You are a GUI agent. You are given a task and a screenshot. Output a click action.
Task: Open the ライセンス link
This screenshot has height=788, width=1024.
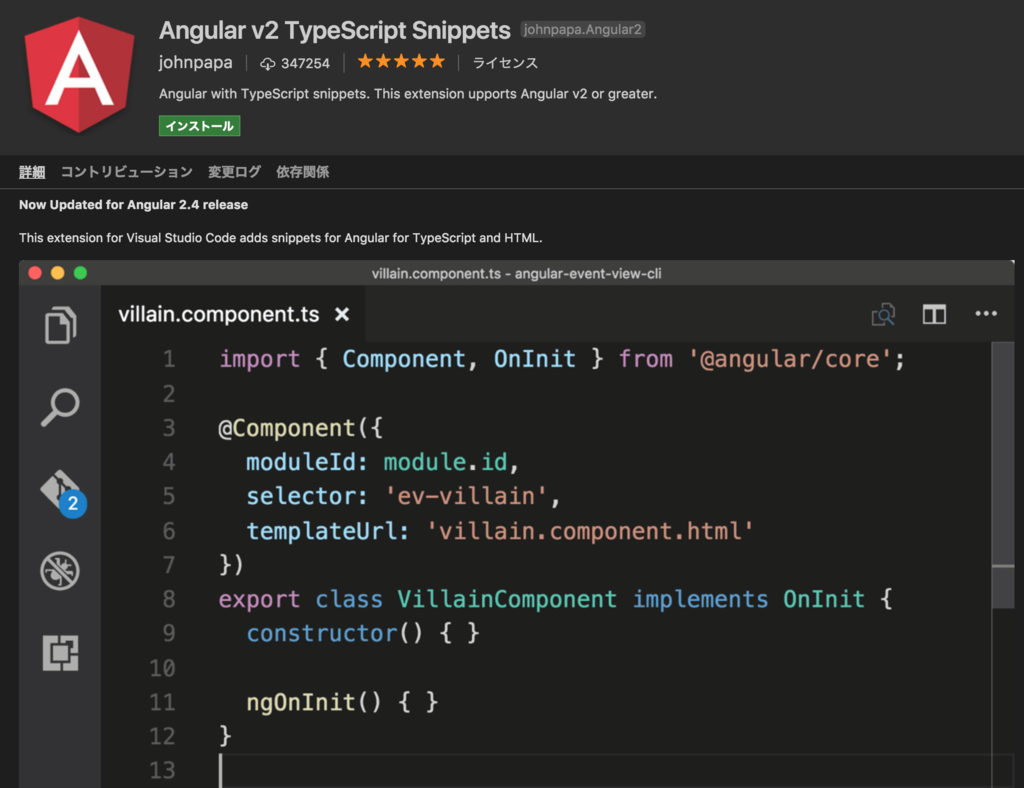pyautogui.click(x=505, y=63)
